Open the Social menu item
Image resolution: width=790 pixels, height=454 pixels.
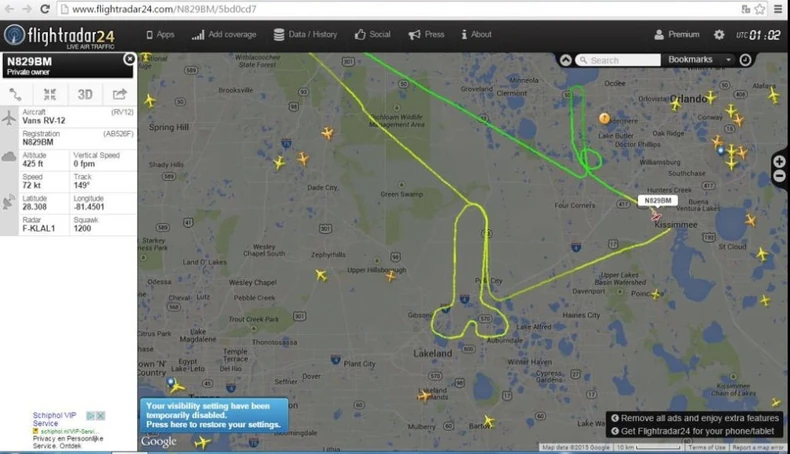coord(372,34)
